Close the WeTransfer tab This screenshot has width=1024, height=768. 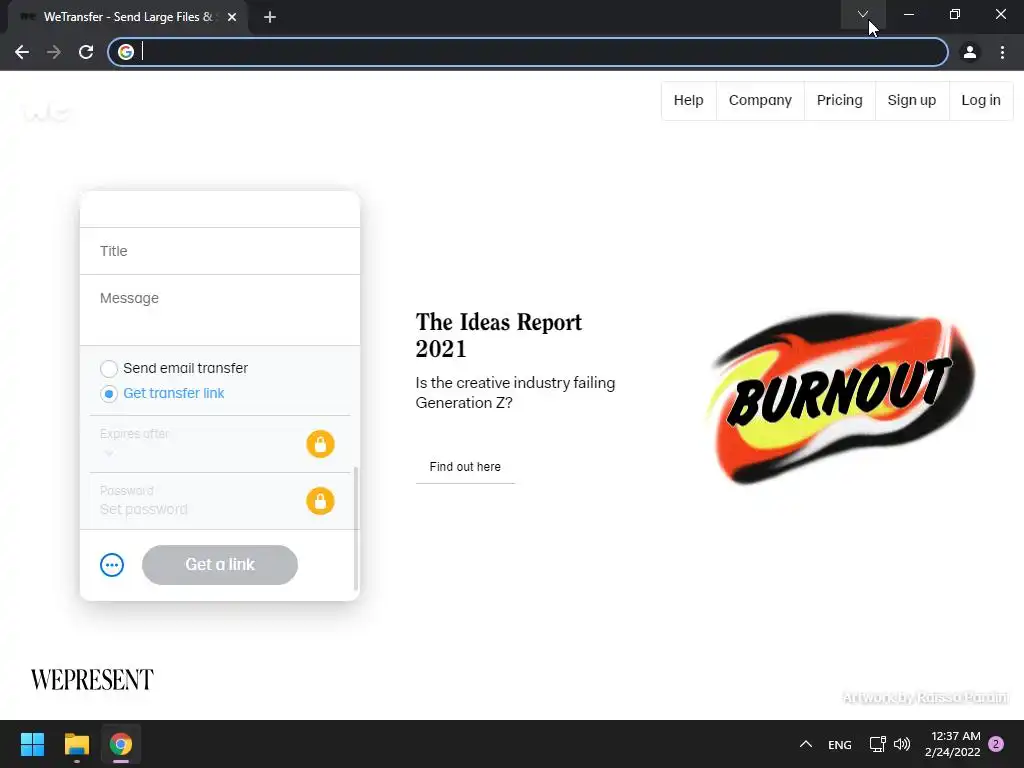pyautogui.click(x=232, y=17)
